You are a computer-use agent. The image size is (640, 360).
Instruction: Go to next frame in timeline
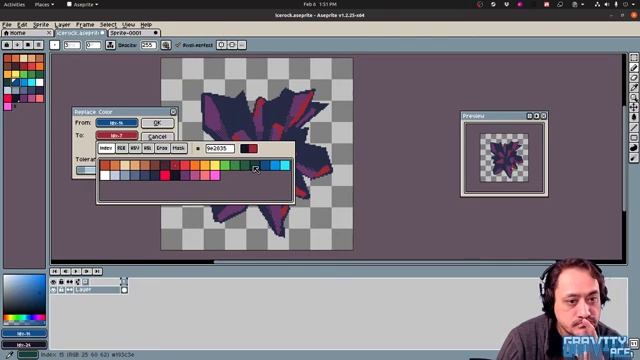pos(87,271)
